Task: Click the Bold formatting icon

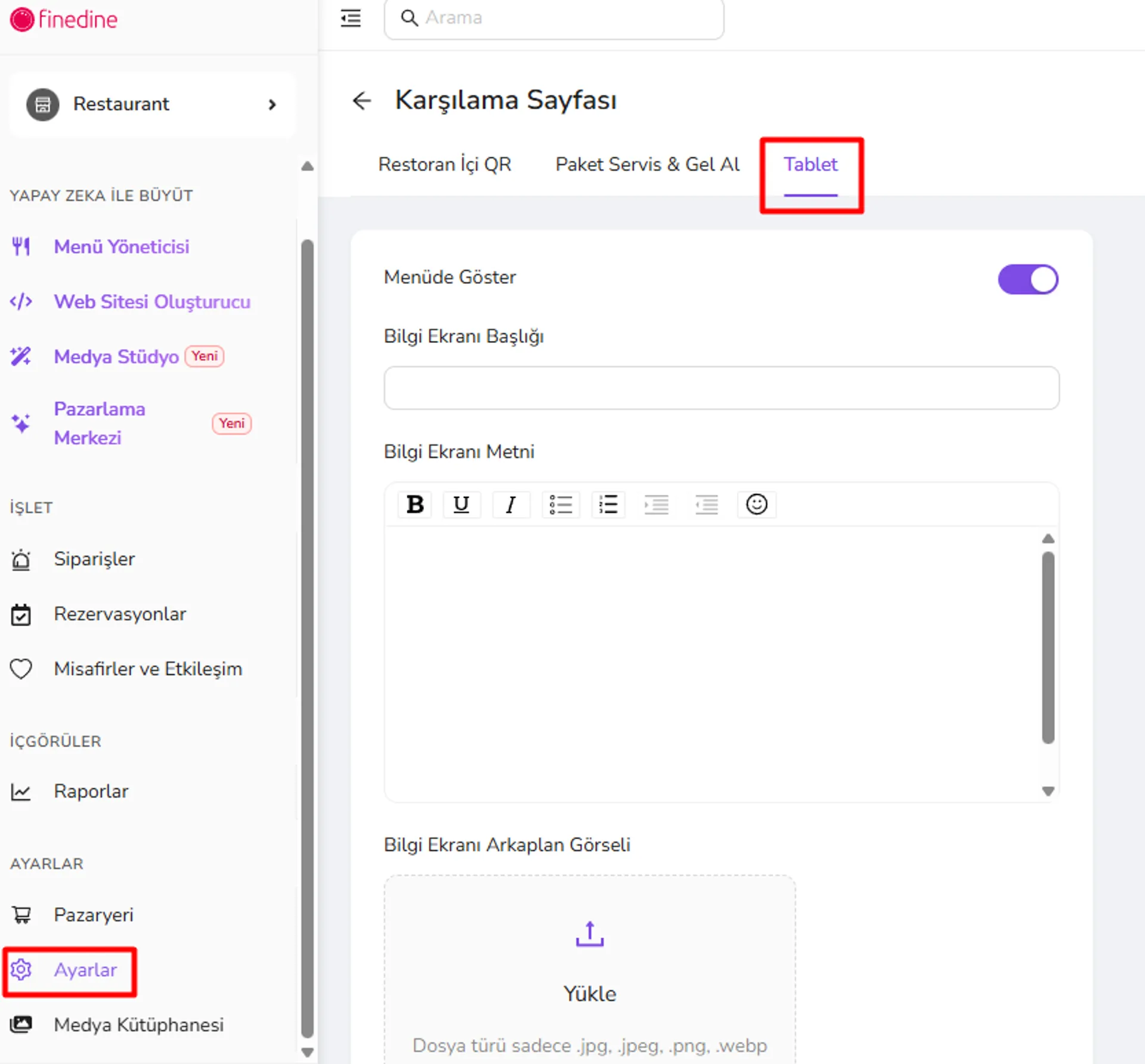Action: point(415,505)
